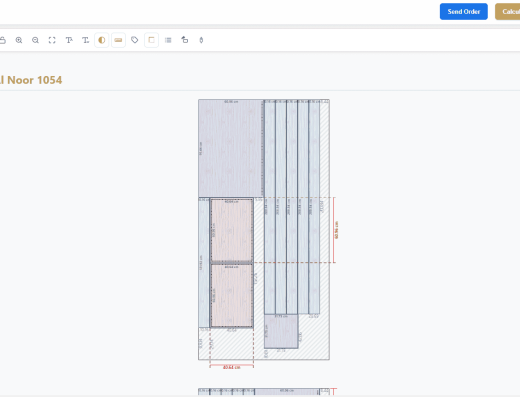Select the lower pink panel in the layout
This screenshot has width=520, height=397.
tap(232, 295)
